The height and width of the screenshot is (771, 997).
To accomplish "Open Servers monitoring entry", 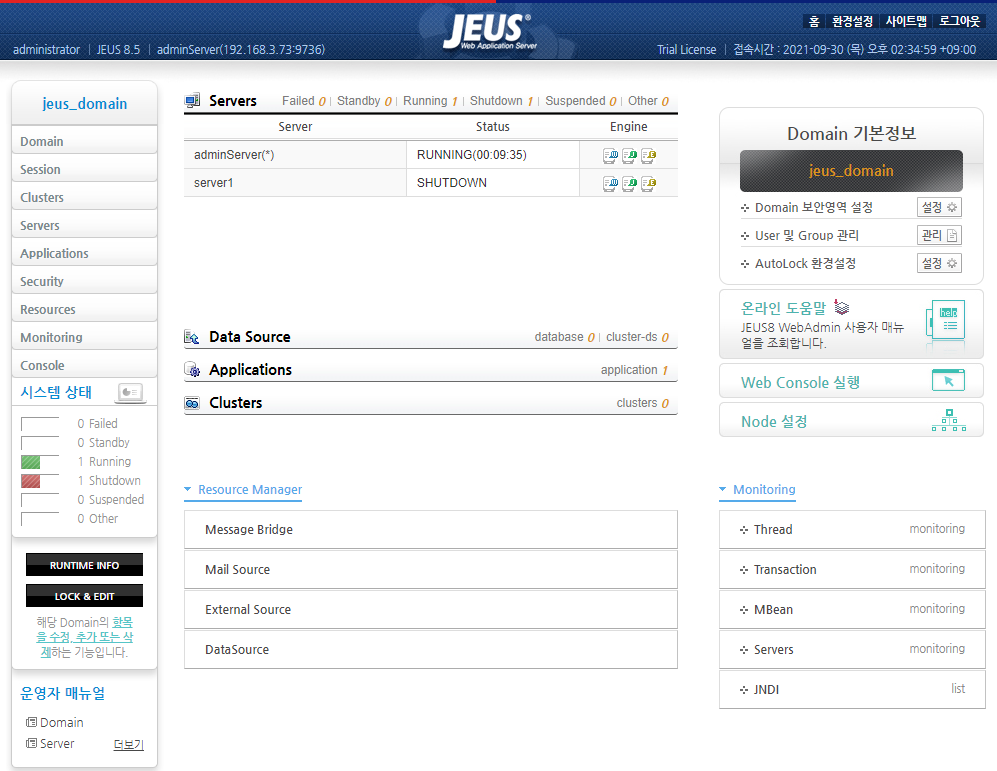I will 852,650.
